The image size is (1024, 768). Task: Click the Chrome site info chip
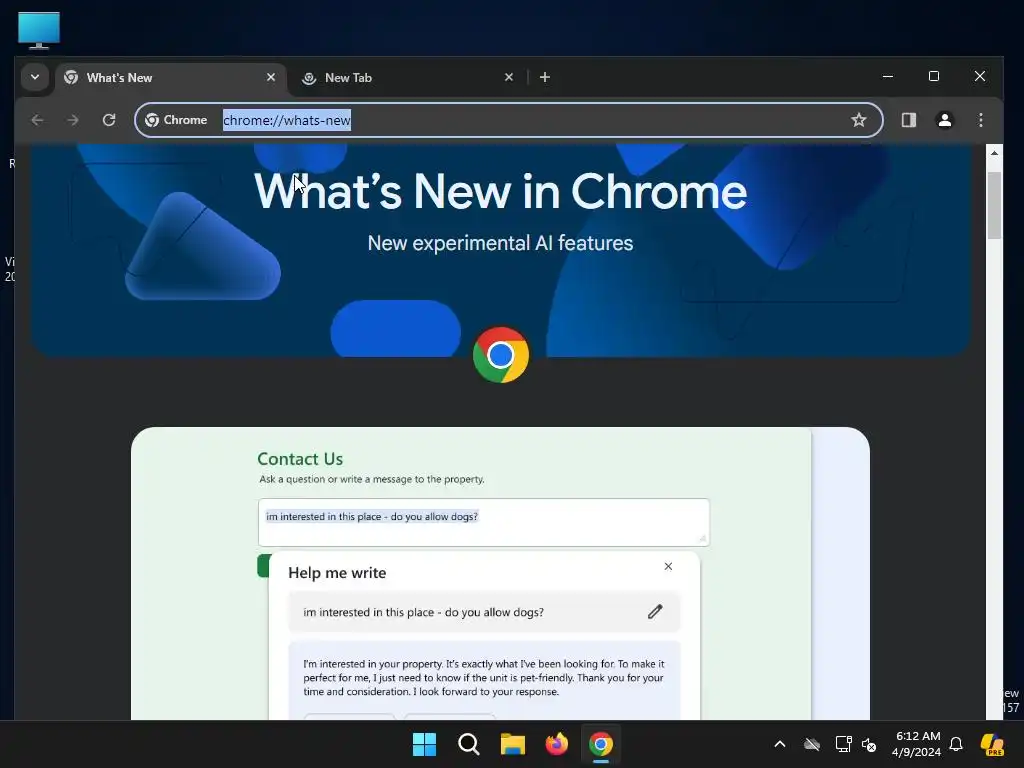(x=176, y=120)
